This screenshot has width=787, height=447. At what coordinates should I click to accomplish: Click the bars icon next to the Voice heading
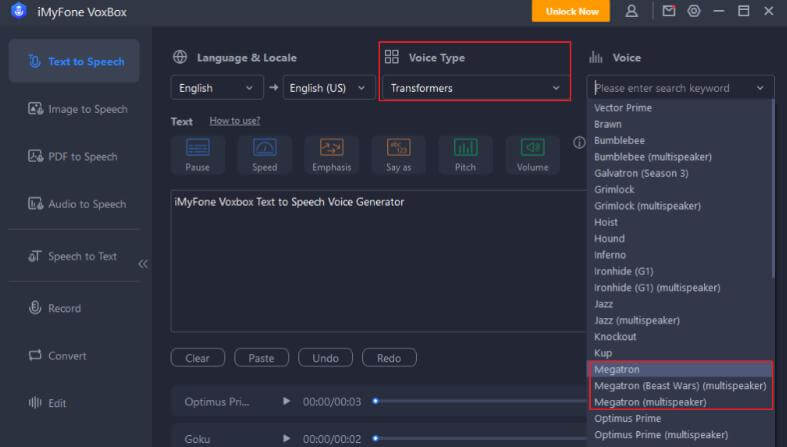(596, 57)
